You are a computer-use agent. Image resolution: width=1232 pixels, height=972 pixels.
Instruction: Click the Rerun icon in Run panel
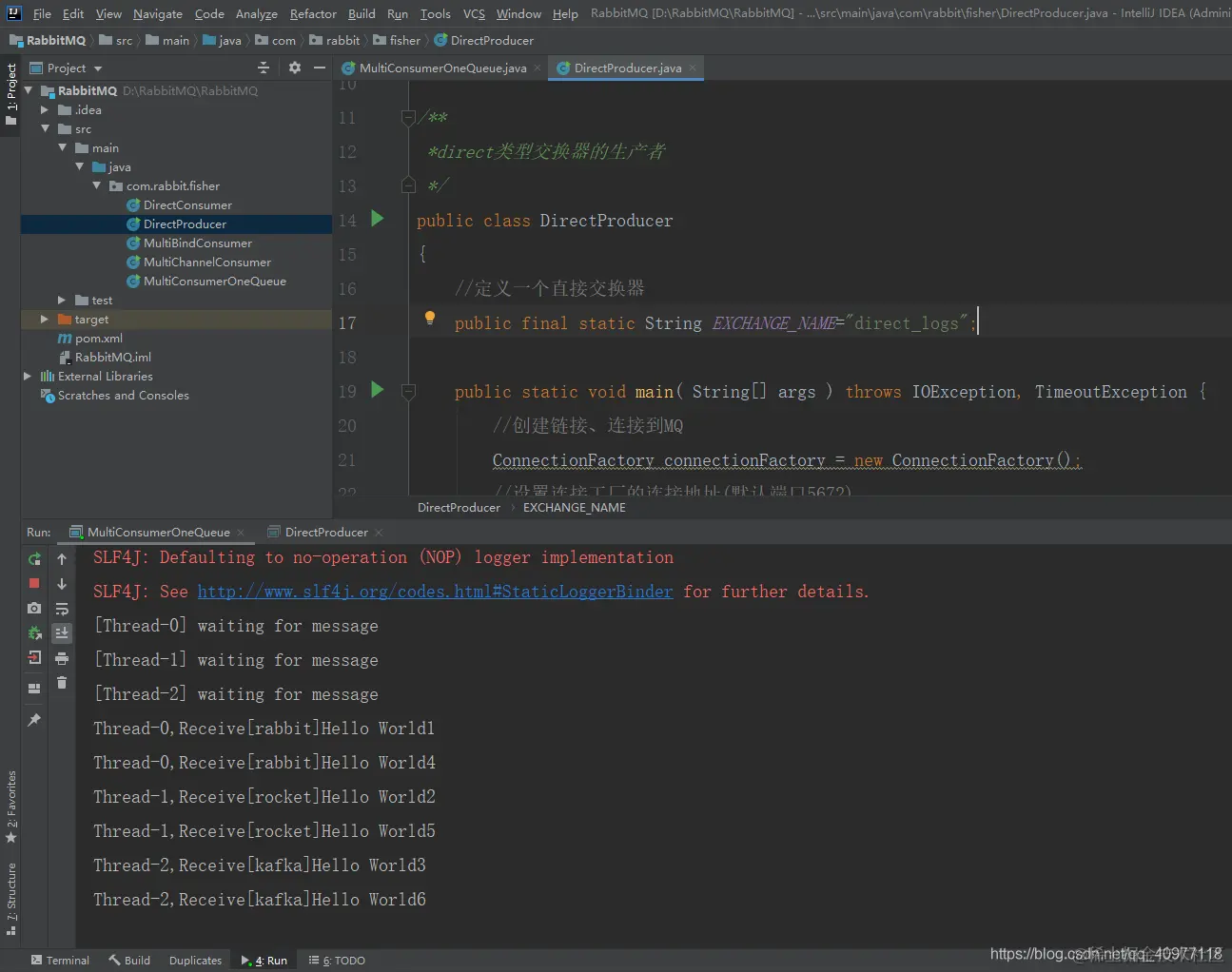click(34, 559)
